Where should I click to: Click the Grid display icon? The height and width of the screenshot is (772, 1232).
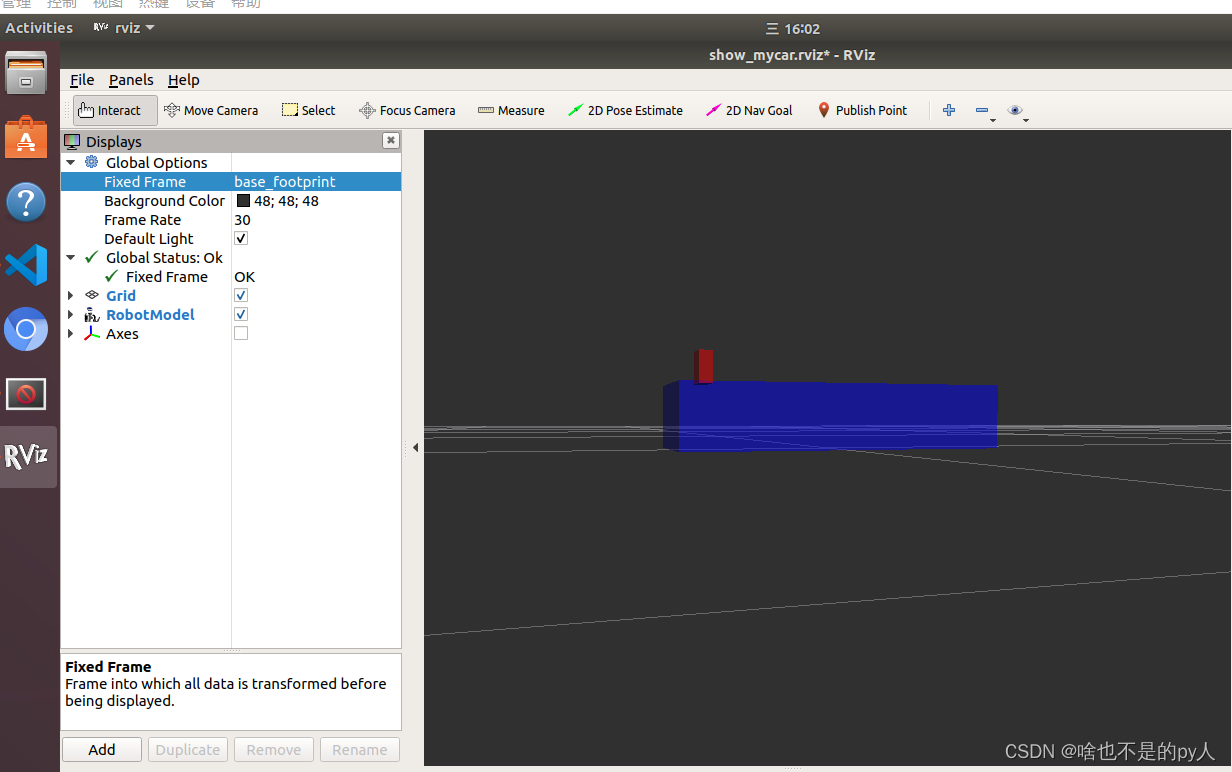click(x=92, y=295)
